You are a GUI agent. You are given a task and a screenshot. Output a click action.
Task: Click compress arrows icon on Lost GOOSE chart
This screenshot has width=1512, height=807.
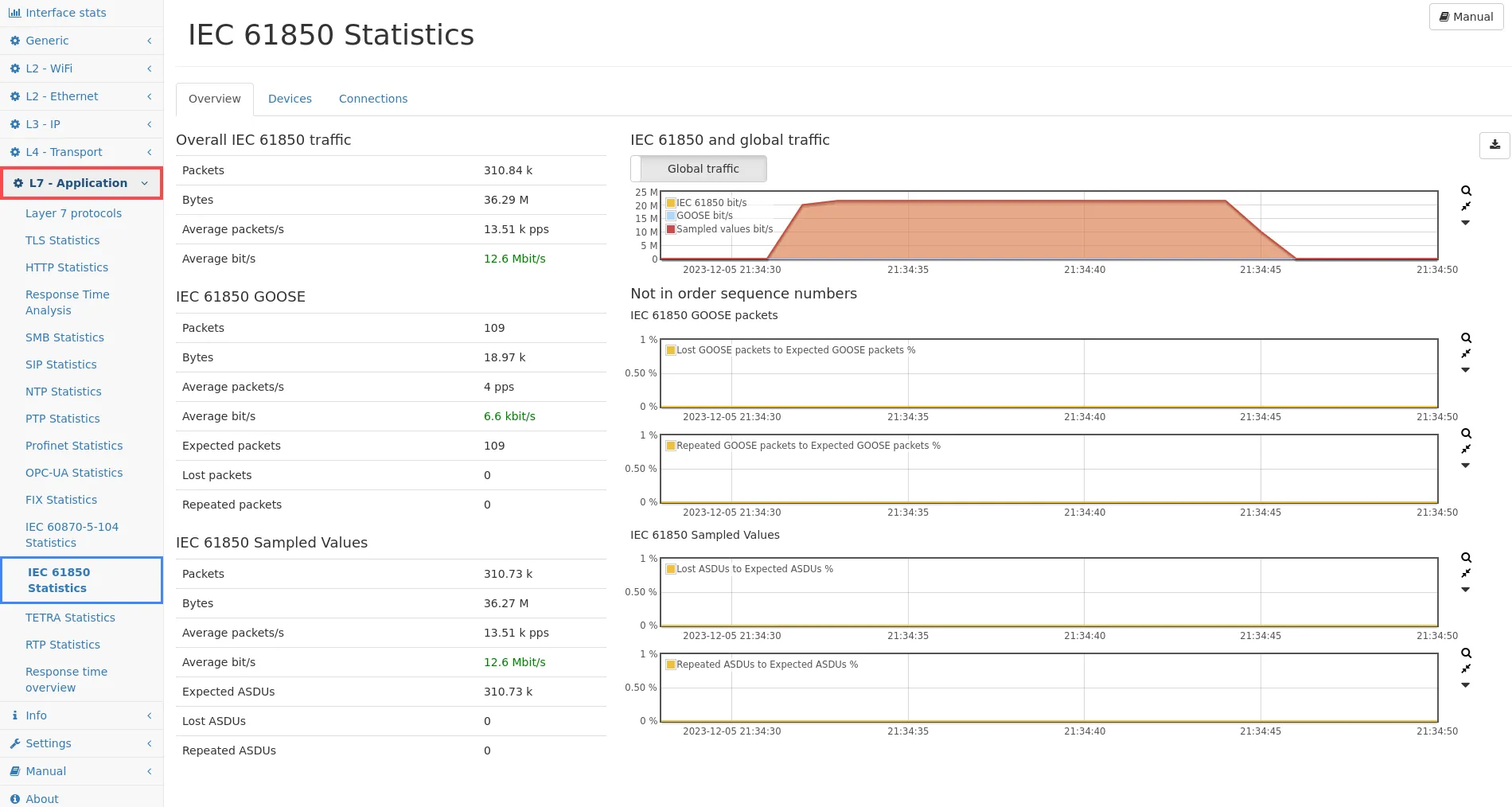(1466, 354)
